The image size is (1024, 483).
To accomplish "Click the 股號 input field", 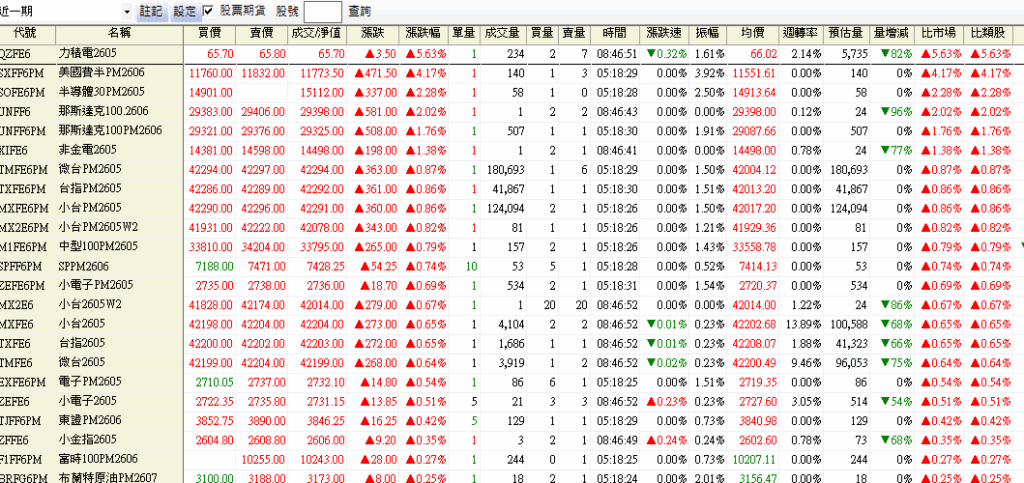I will pyautogui.click(x=323, y=12).
